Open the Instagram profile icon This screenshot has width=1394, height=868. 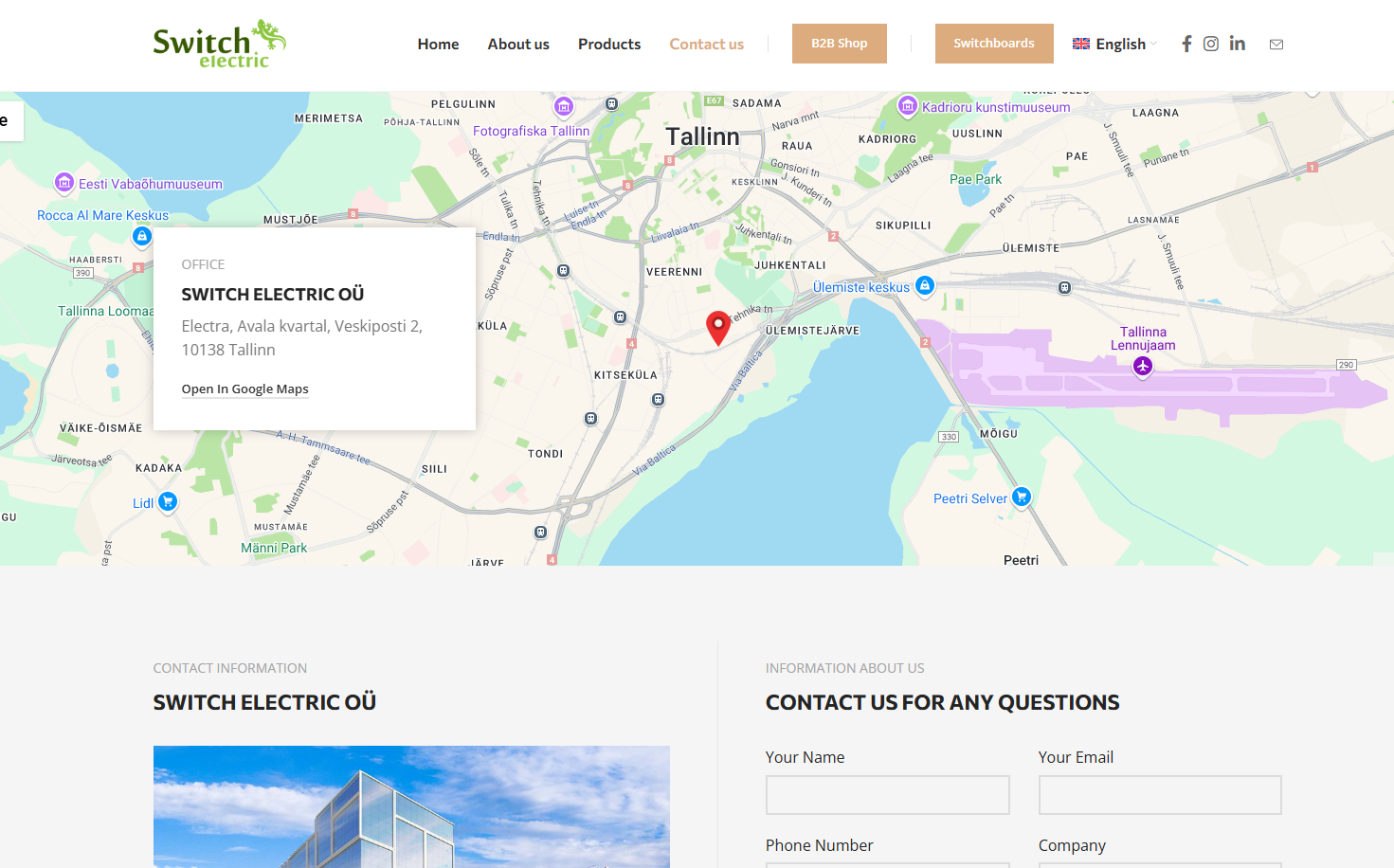pos(1211,44)
